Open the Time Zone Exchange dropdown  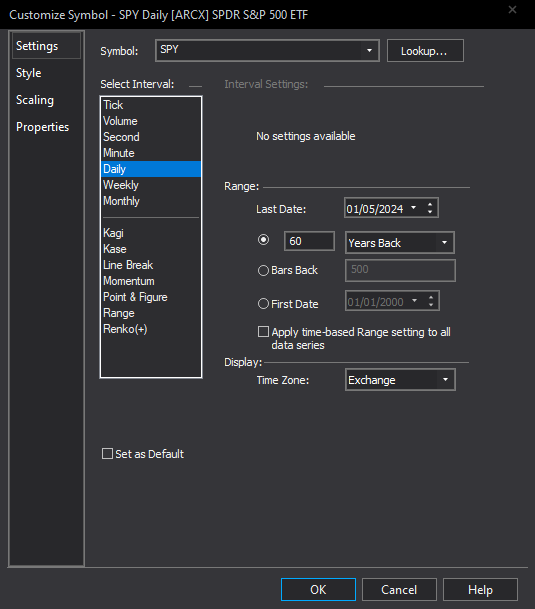click(x=400, y=379)
